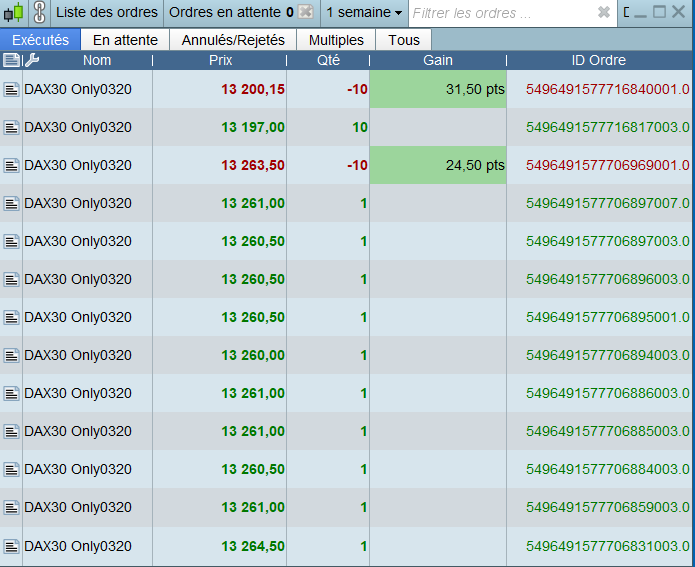The height and width of the screenshot is (567, 695).
Task: Sort by the Prix column header
Action: click(220, 60)
